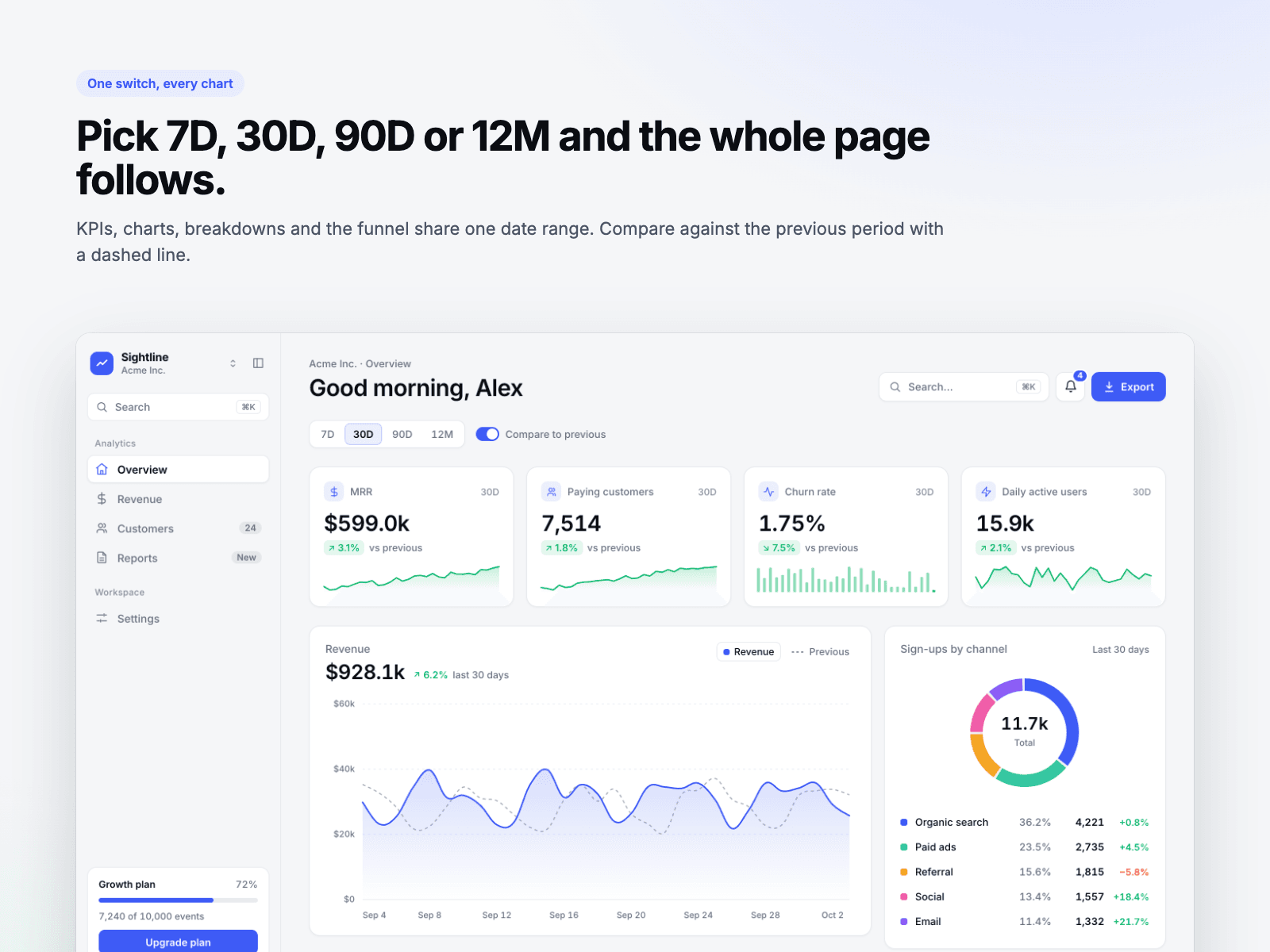Click the One switch, every chart badge

tap(160, 83)
